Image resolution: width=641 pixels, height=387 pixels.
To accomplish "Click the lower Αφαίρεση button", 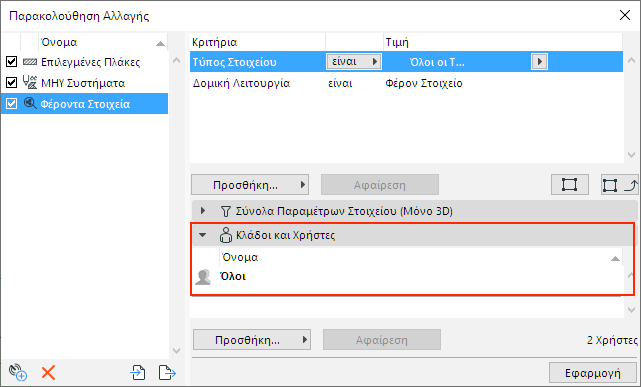I will 382,340.
